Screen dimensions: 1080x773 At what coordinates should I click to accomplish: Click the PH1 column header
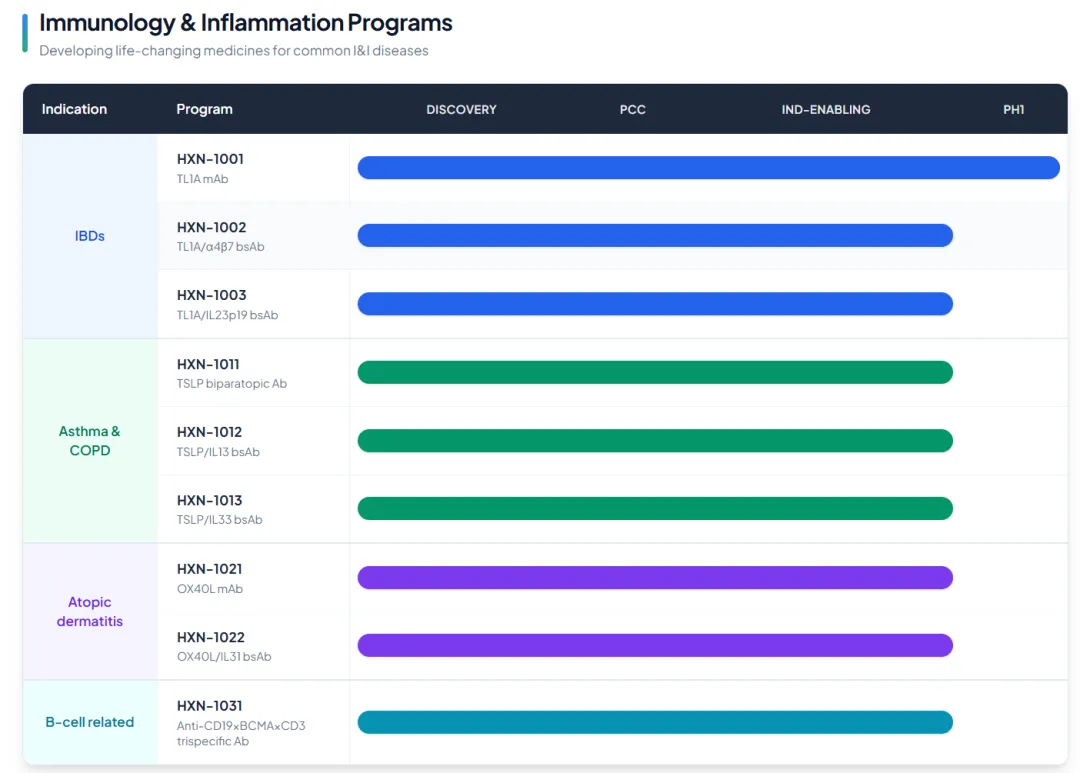click(x=1013, y=110)
